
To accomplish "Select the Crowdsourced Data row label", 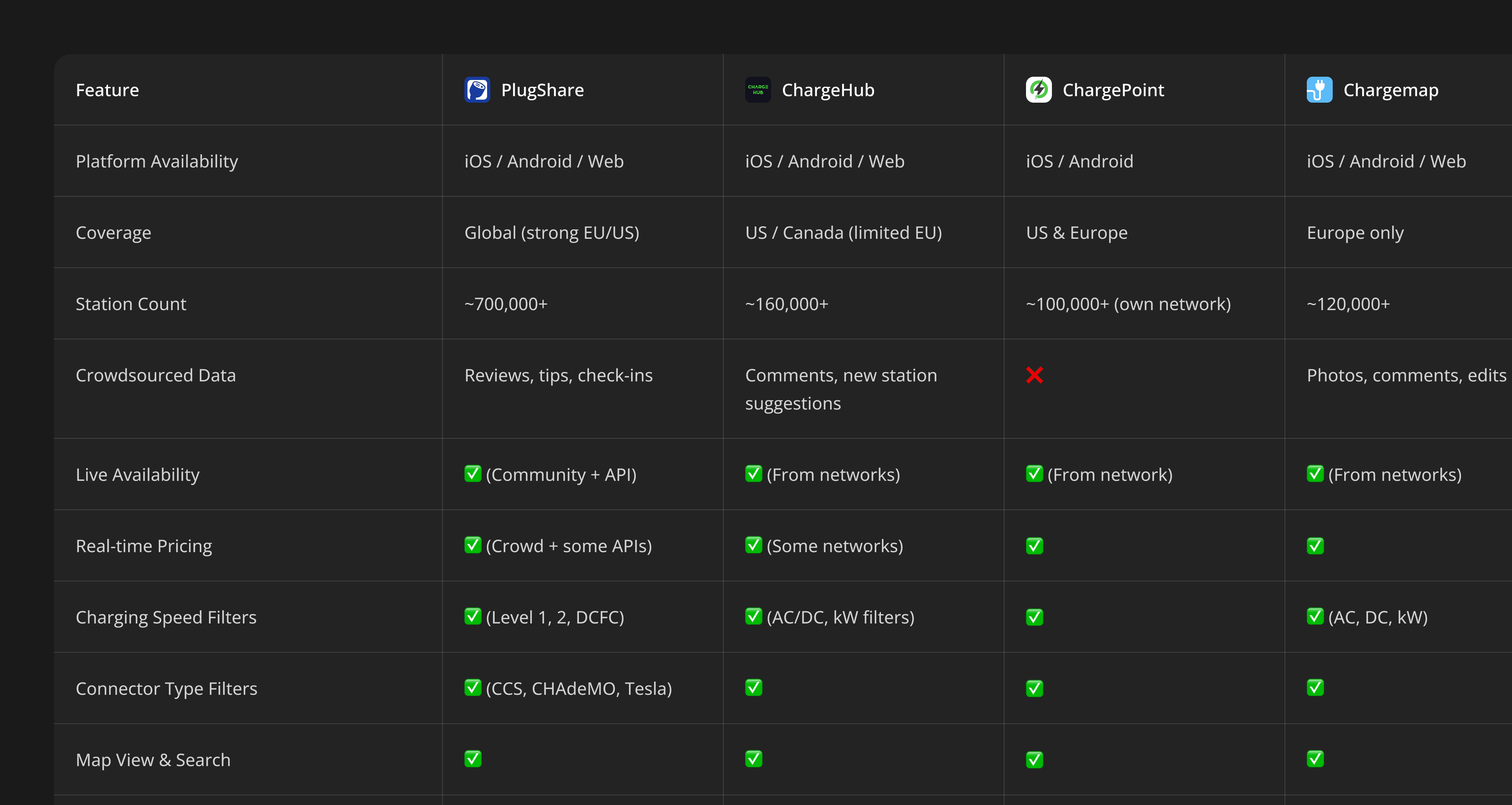I will 156,375.
